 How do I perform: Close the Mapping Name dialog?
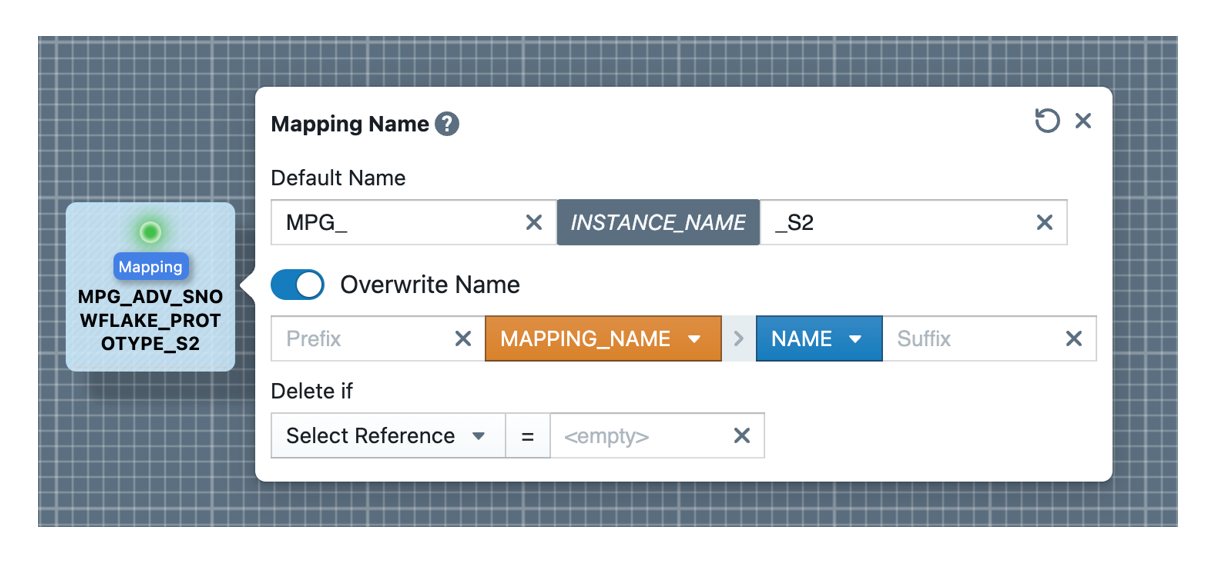[x=1083, y=121]
